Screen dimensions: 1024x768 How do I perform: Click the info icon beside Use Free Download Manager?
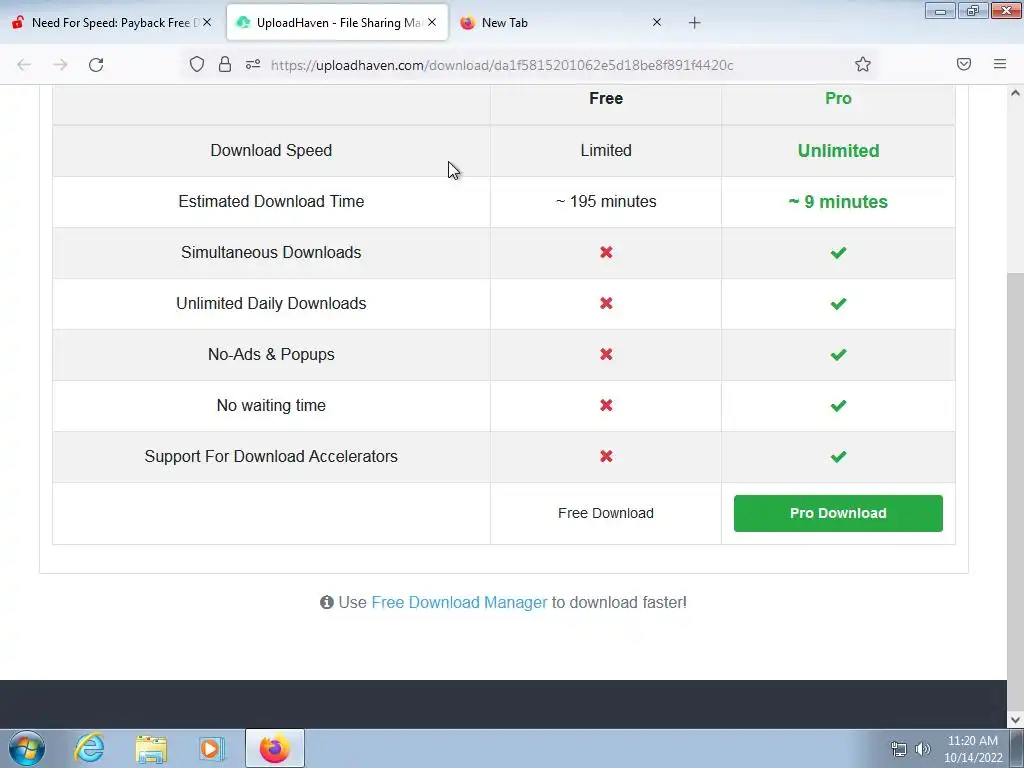327,602
